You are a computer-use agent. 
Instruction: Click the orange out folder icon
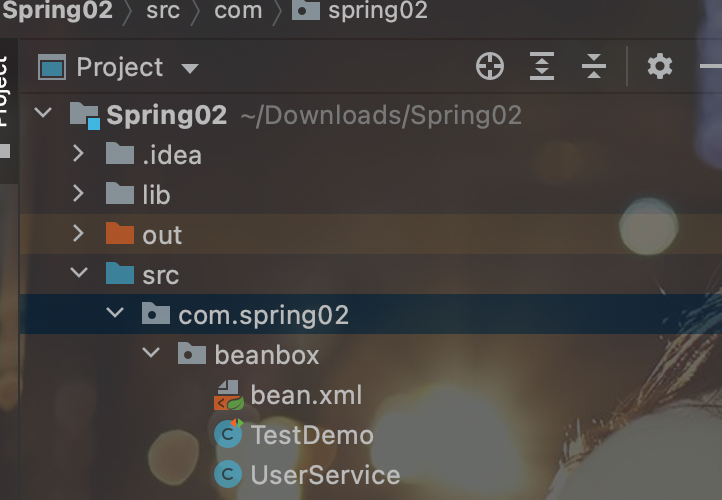point(120,233)
